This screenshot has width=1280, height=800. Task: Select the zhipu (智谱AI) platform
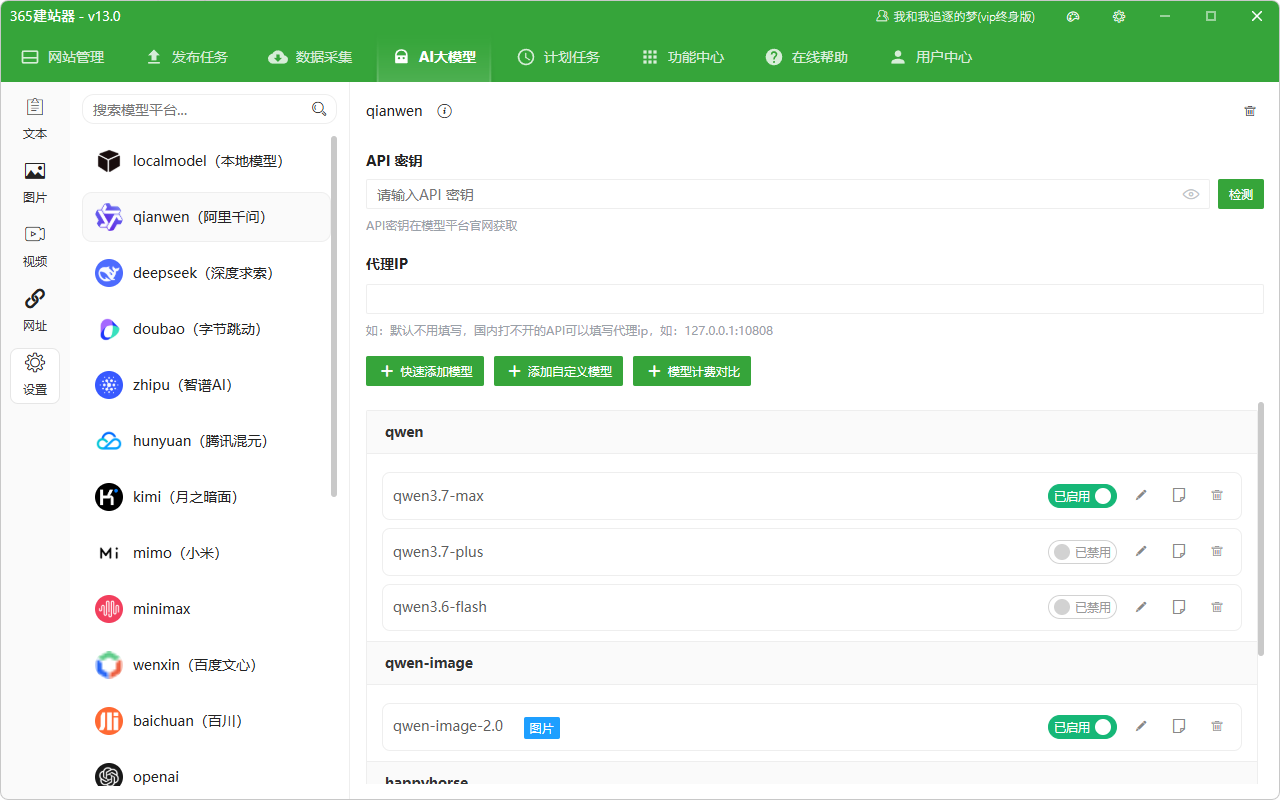click(x=206, y=385)
